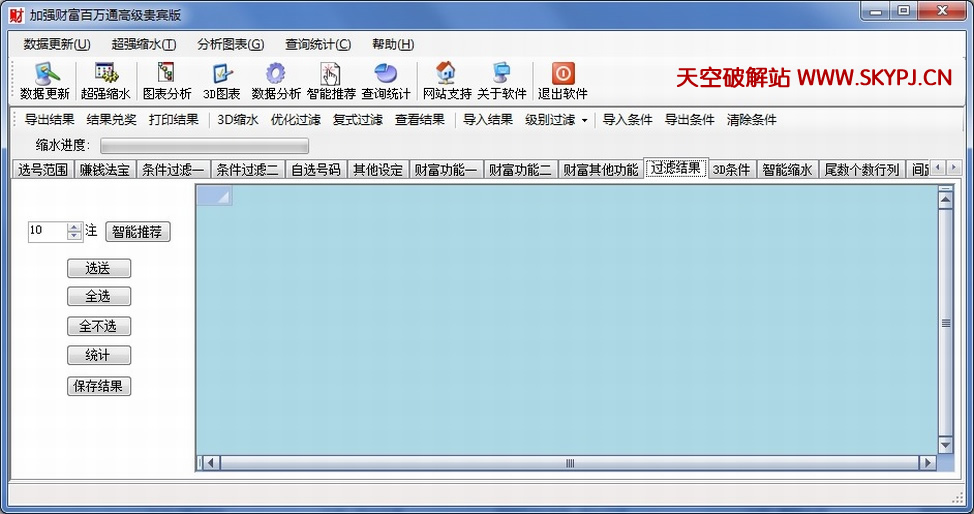This screenshot has height=514, width=974.
Task: Click the 注 number input field
Action: pyautogui.click(x=47, y=231)
